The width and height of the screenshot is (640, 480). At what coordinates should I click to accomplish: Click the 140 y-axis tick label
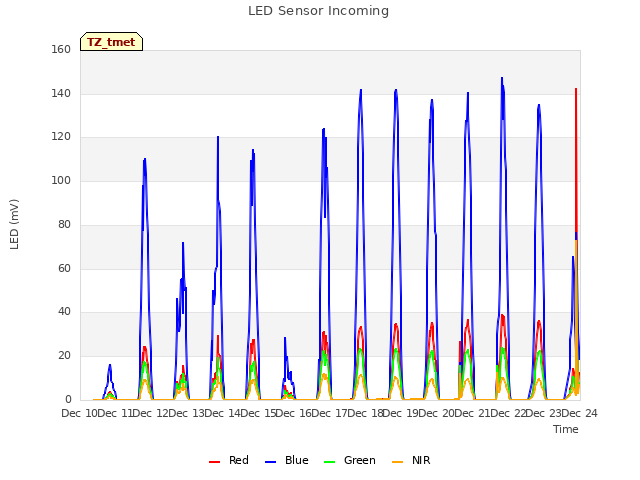coord(61,93)
